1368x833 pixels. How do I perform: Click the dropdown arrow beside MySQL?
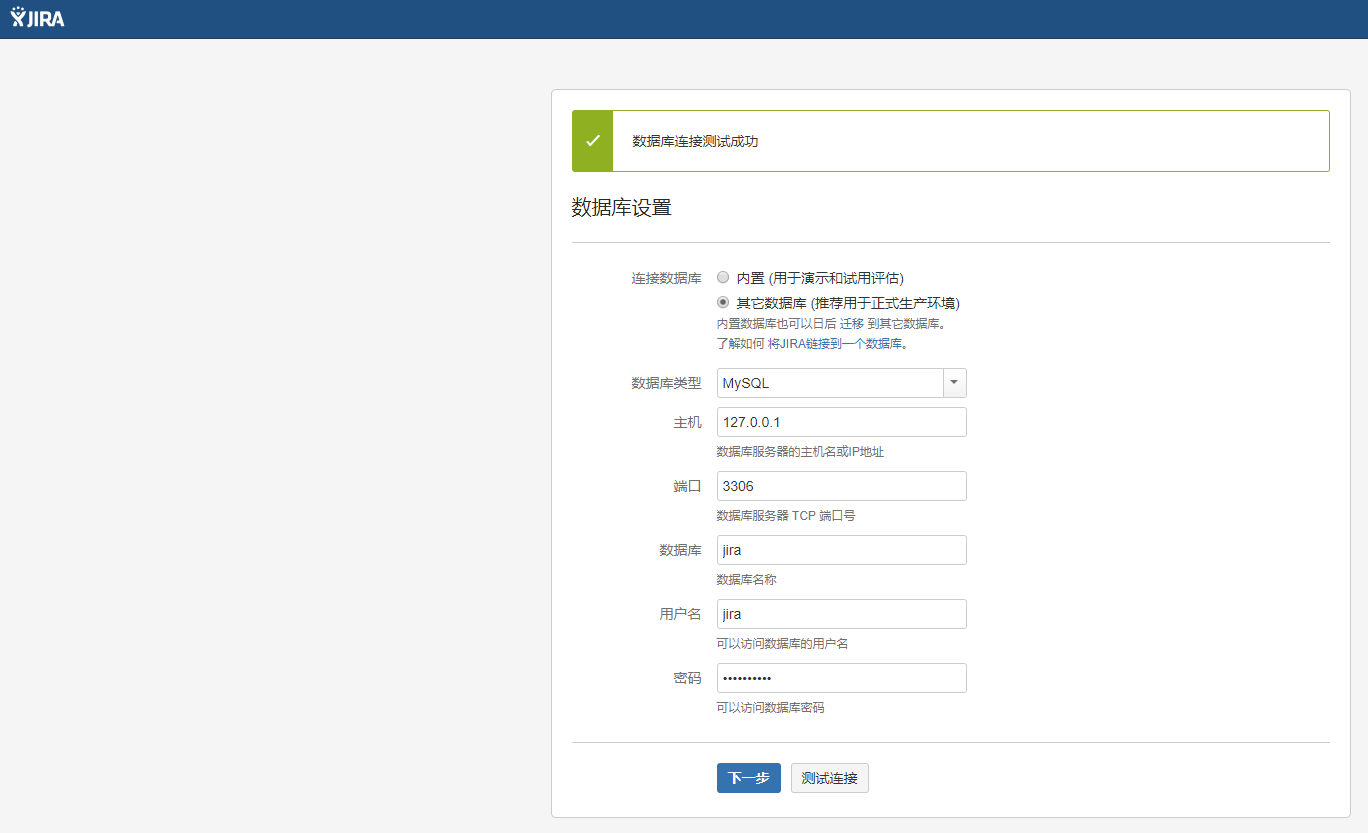[954, 383]
